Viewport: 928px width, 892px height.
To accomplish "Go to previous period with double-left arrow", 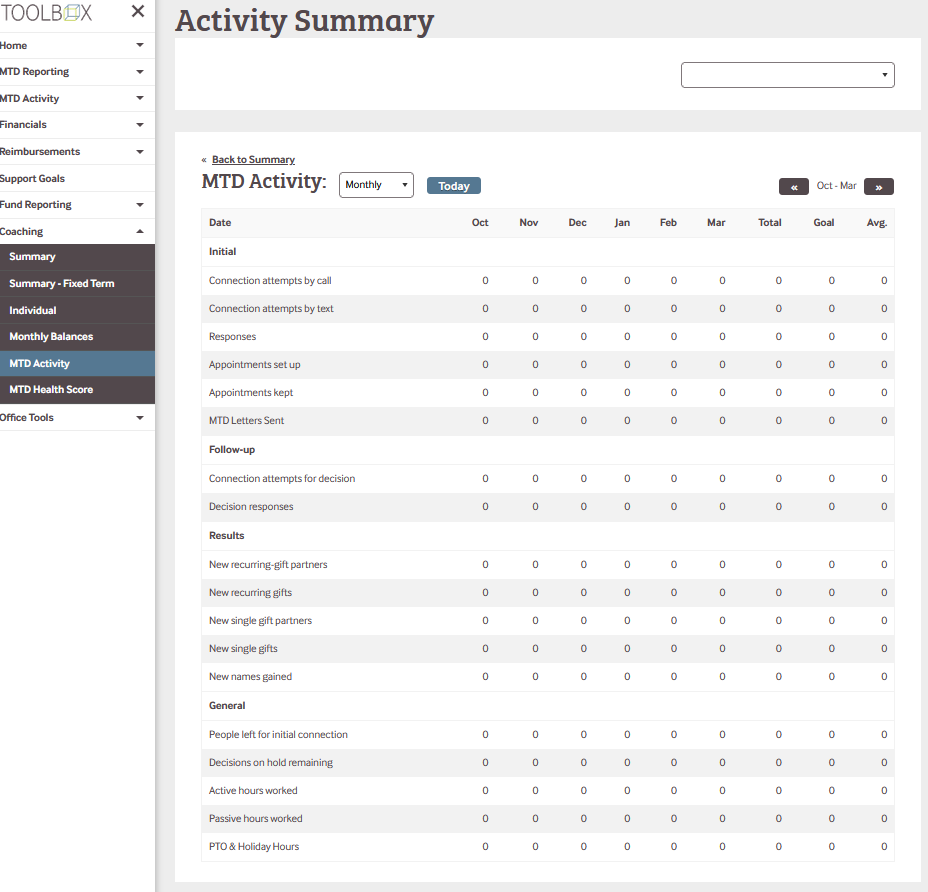I will 793,186.
